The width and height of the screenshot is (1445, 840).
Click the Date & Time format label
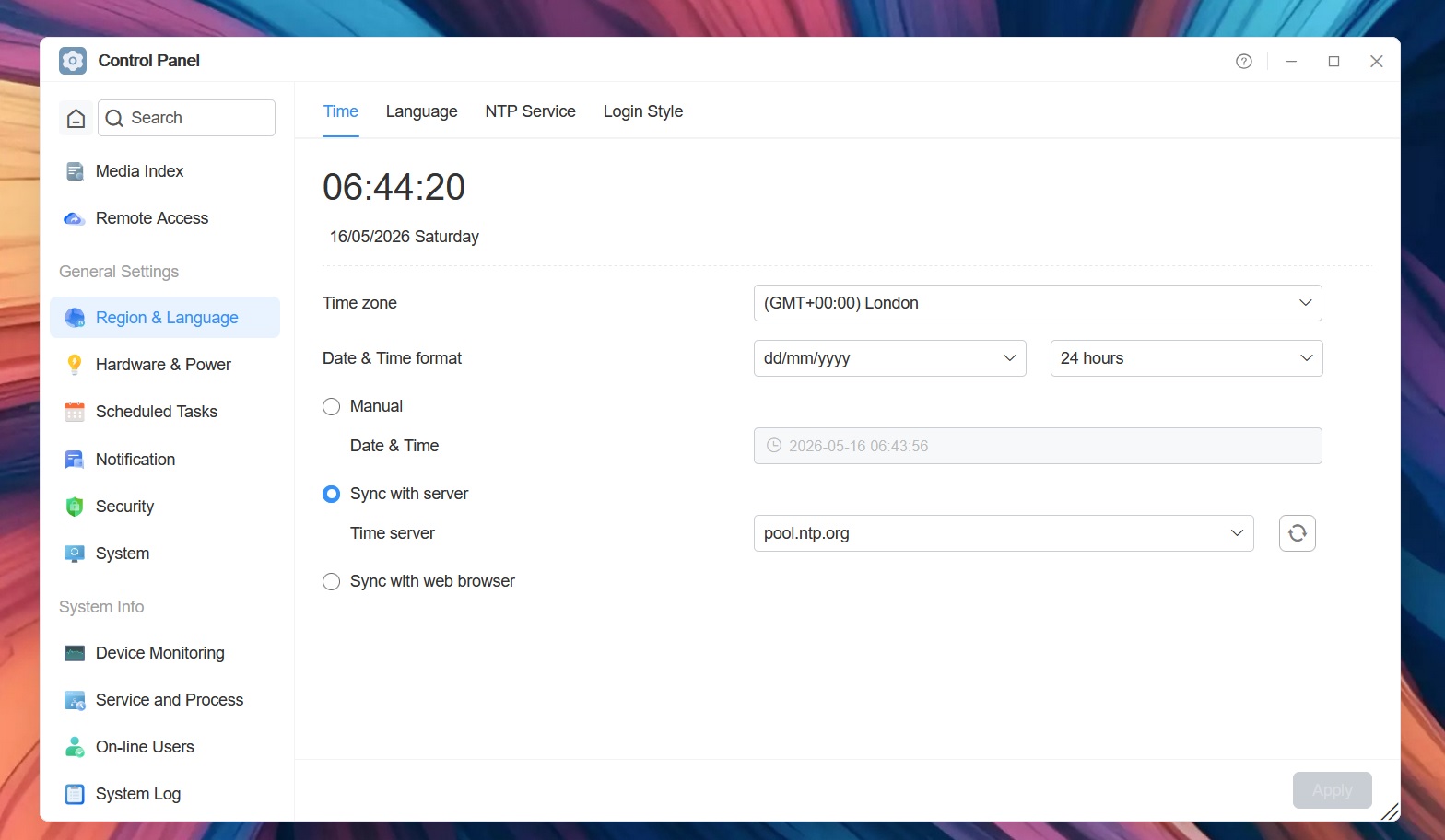(392, 358)
